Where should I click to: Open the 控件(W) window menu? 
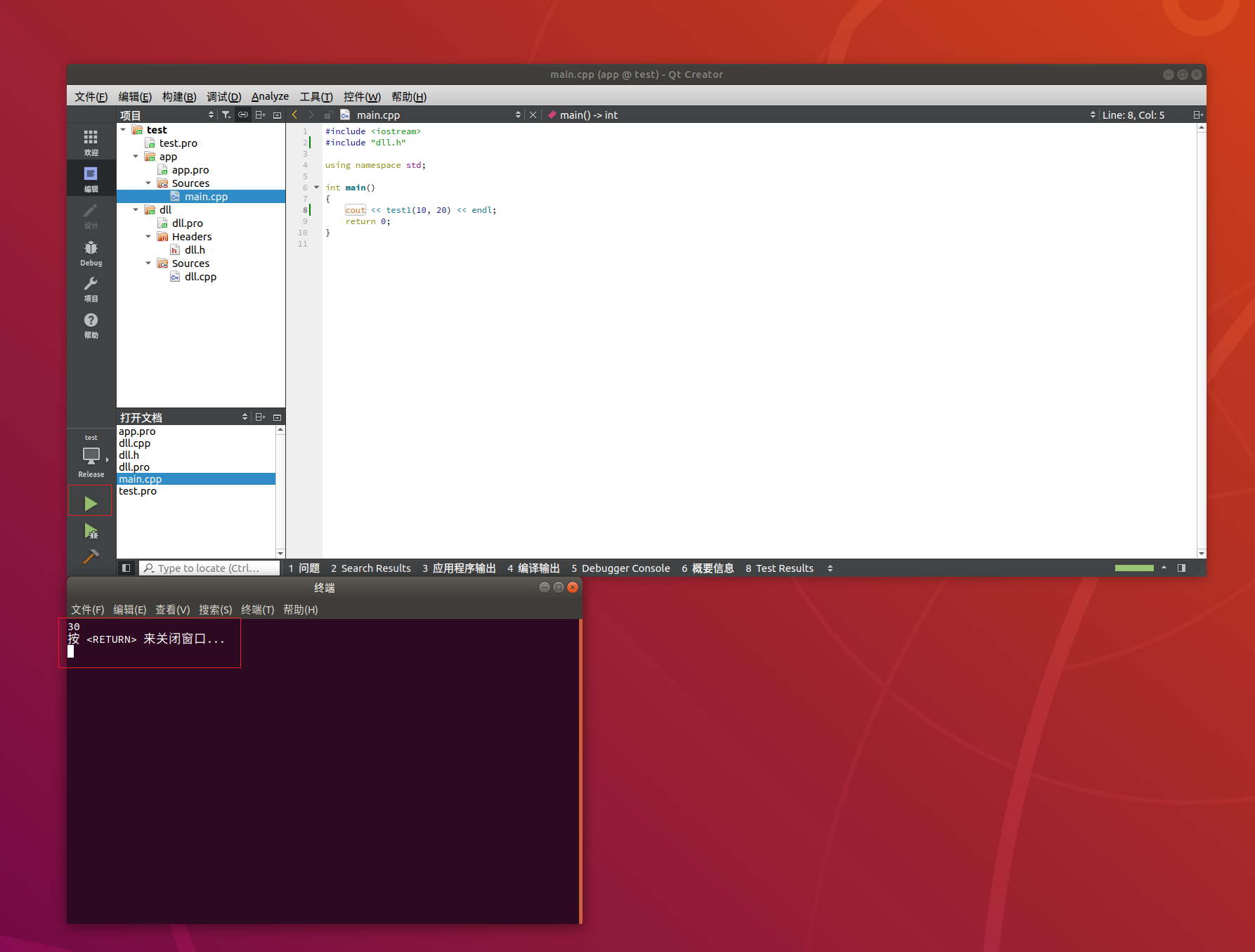362,96
